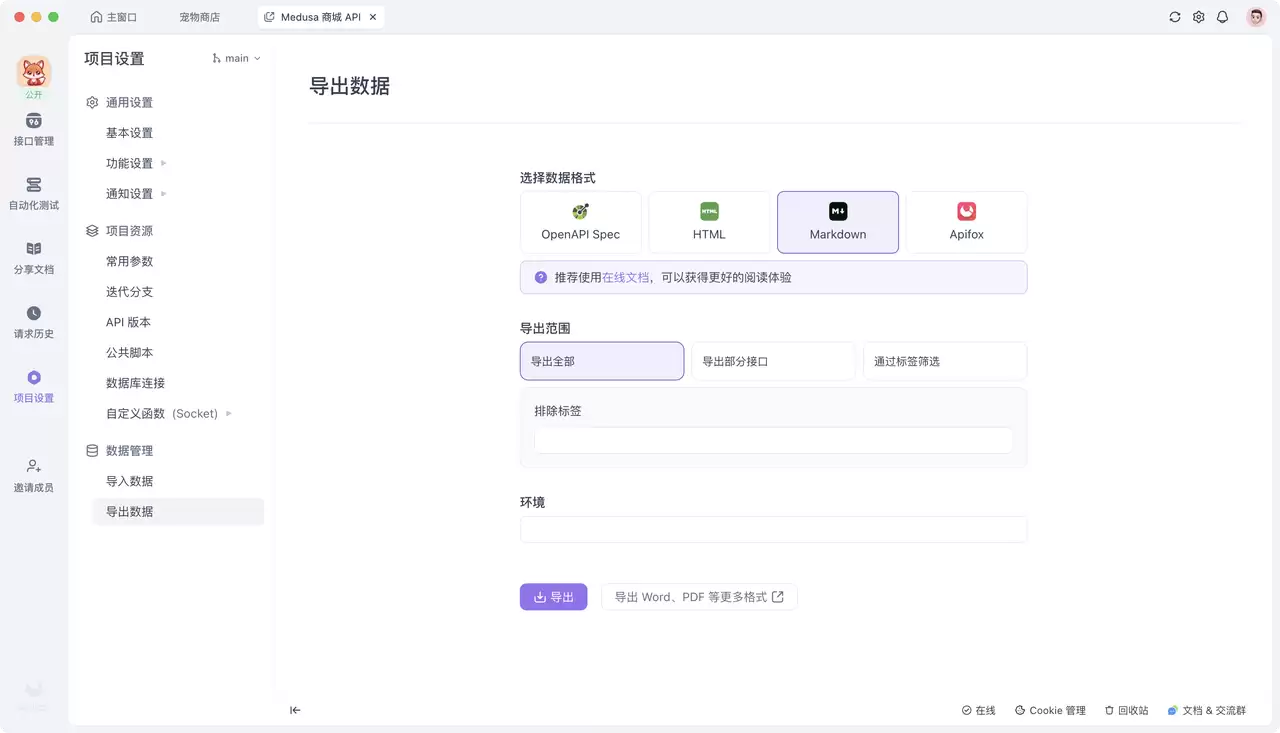
Task: Open Cookie 管理 in the status bar
Action: click(1050, 710)
